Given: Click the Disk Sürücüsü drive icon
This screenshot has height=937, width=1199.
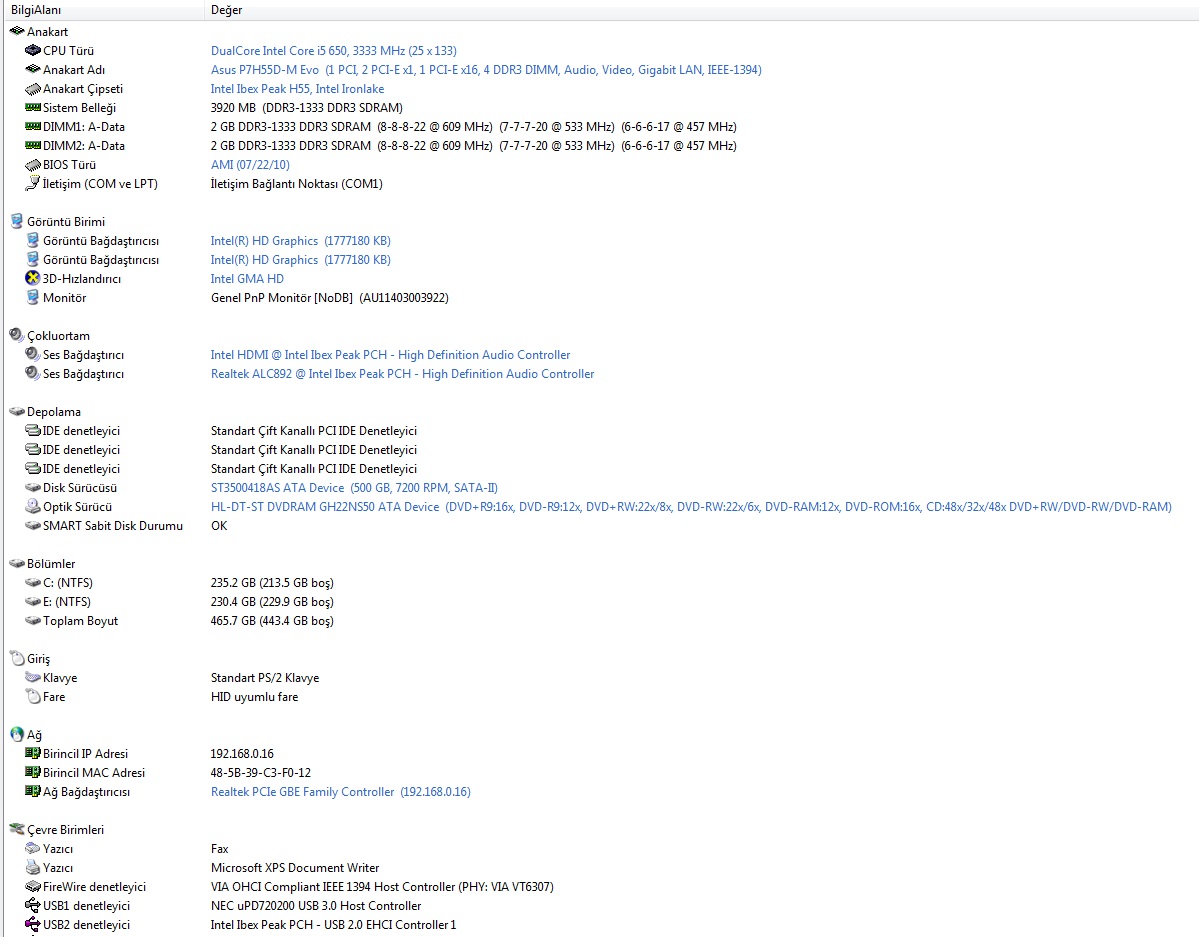Looking at the screenshot, I should 32,488.
